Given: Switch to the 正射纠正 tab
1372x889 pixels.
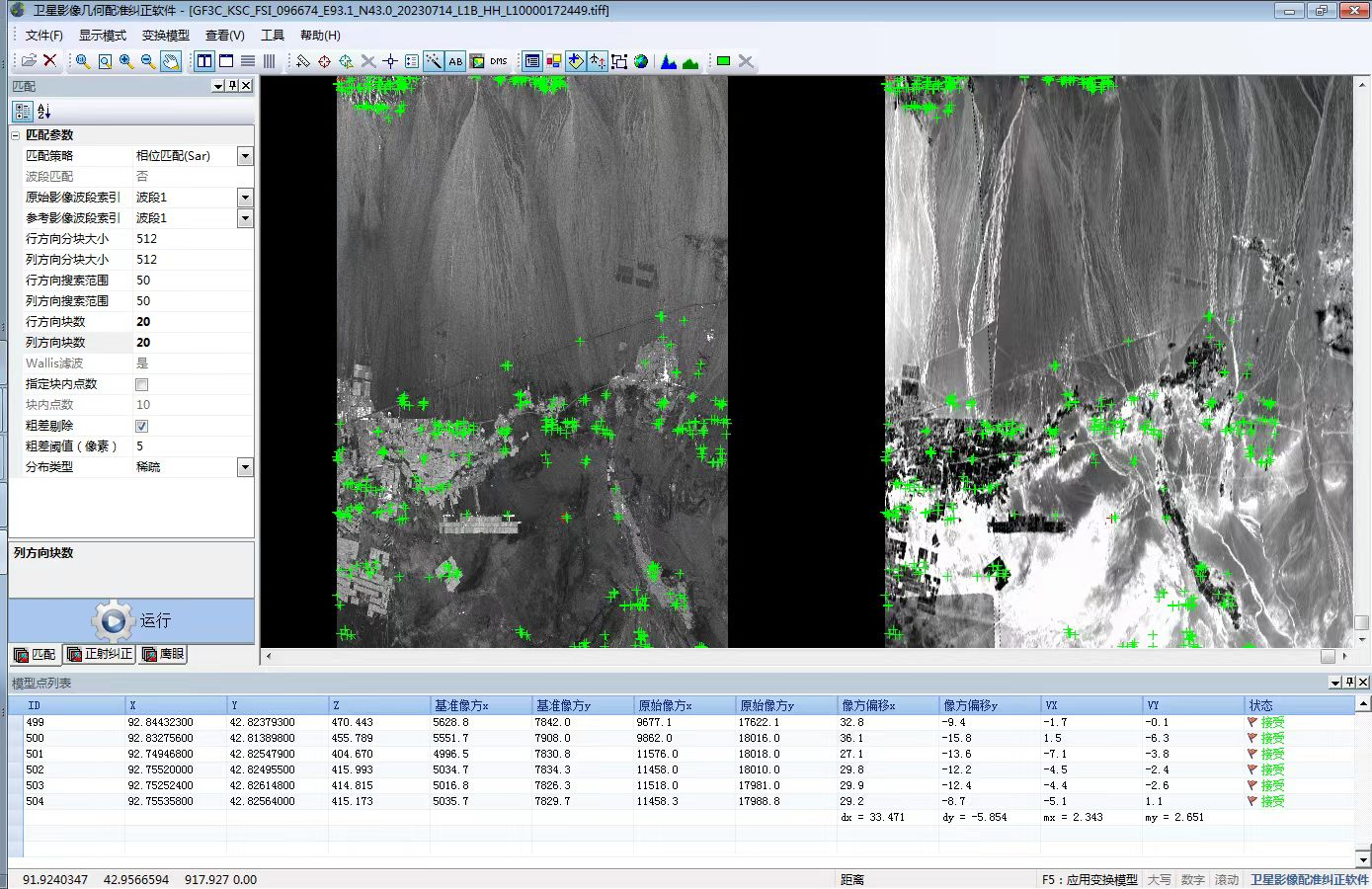Looking at the screenshot, I should (100, 654).
